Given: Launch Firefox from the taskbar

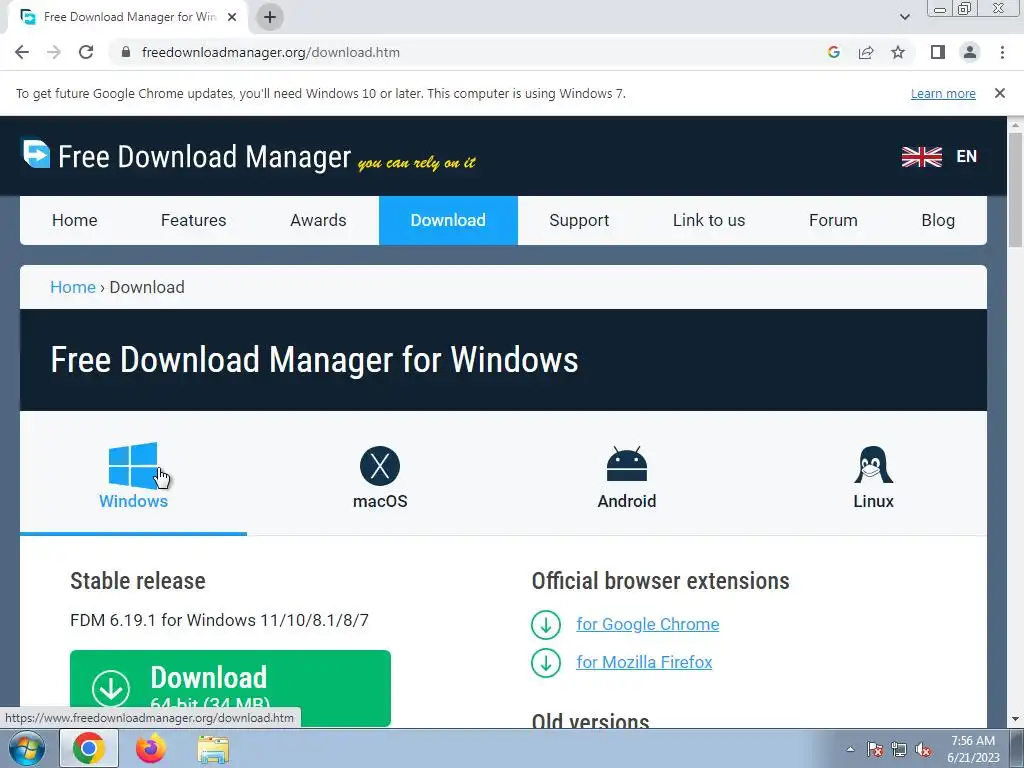Looking at the screenshot, I should pyautogui.click(x=151, y=748).
